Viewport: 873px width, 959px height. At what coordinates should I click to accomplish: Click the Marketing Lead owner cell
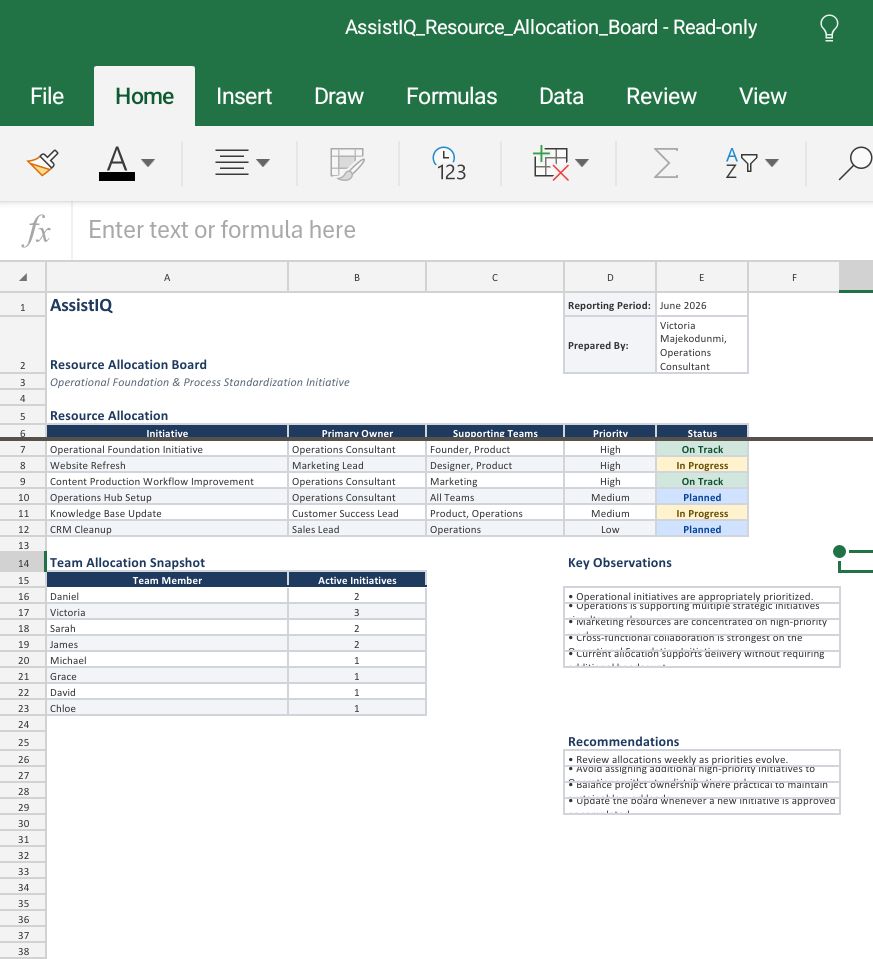pos(357,465)
